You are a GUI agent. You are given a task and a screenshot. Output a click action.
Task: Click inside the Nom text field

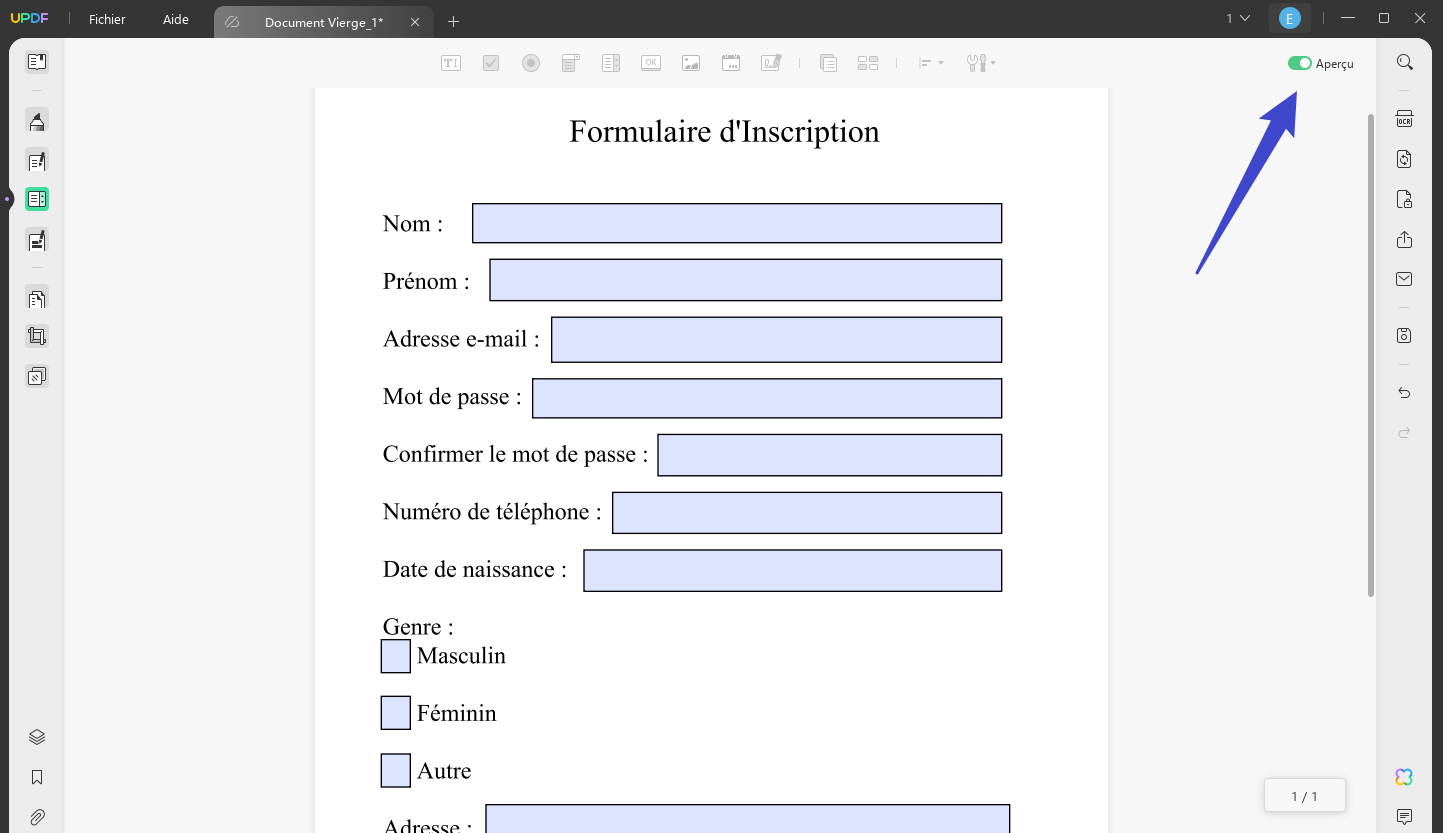pos(736,222)
